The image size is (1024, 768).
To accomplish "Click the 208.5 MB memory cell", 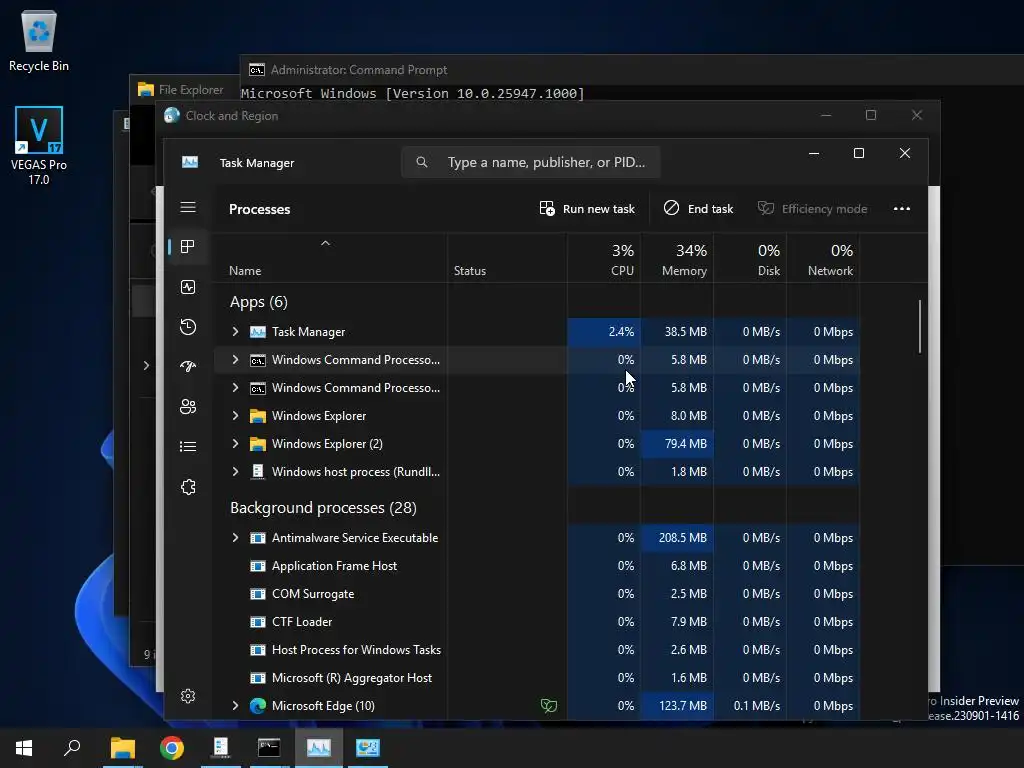I will pyautogui.click(x=677, y=538).
